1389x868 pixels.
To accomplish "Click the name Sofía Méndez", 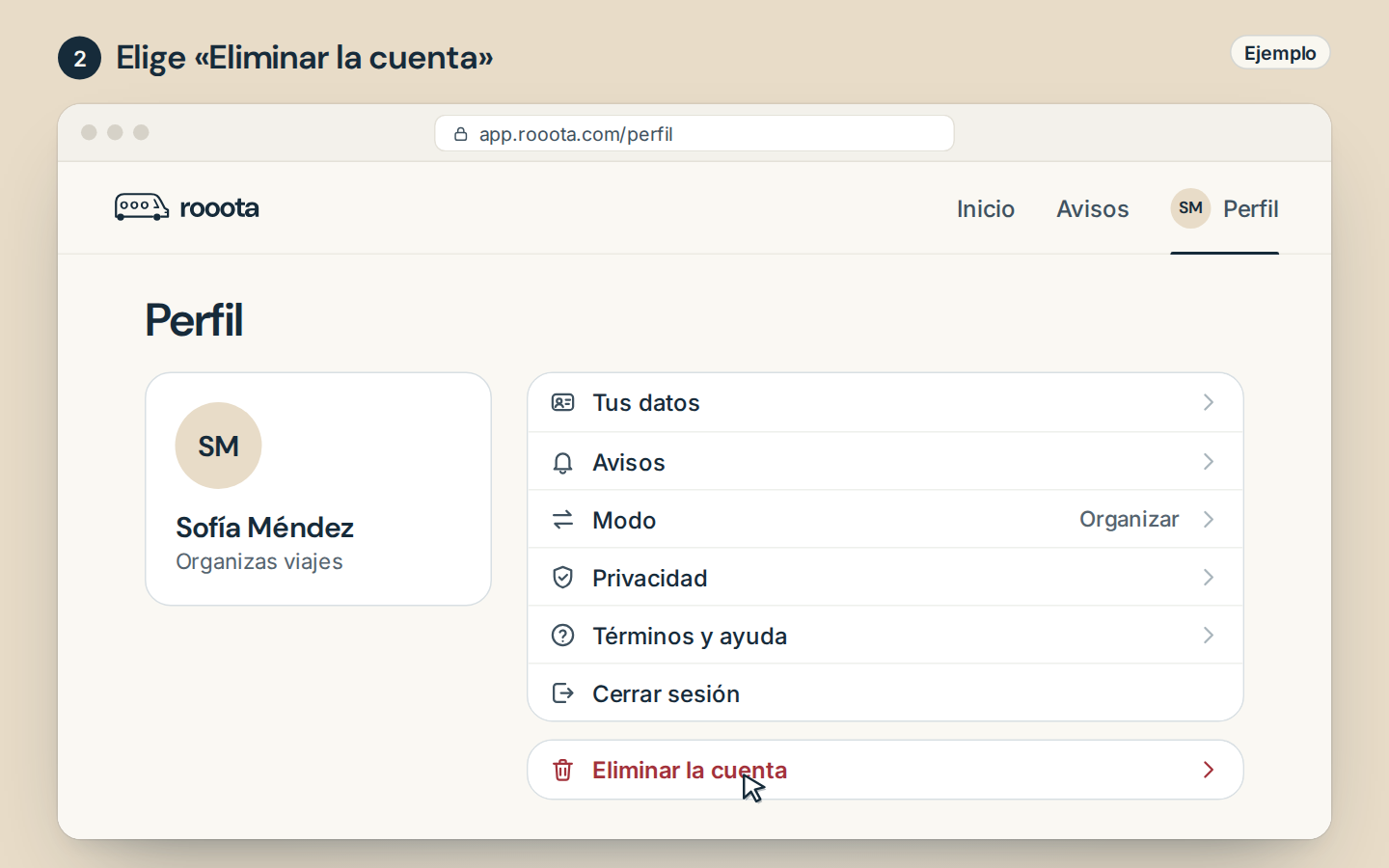I will [264, 528].
